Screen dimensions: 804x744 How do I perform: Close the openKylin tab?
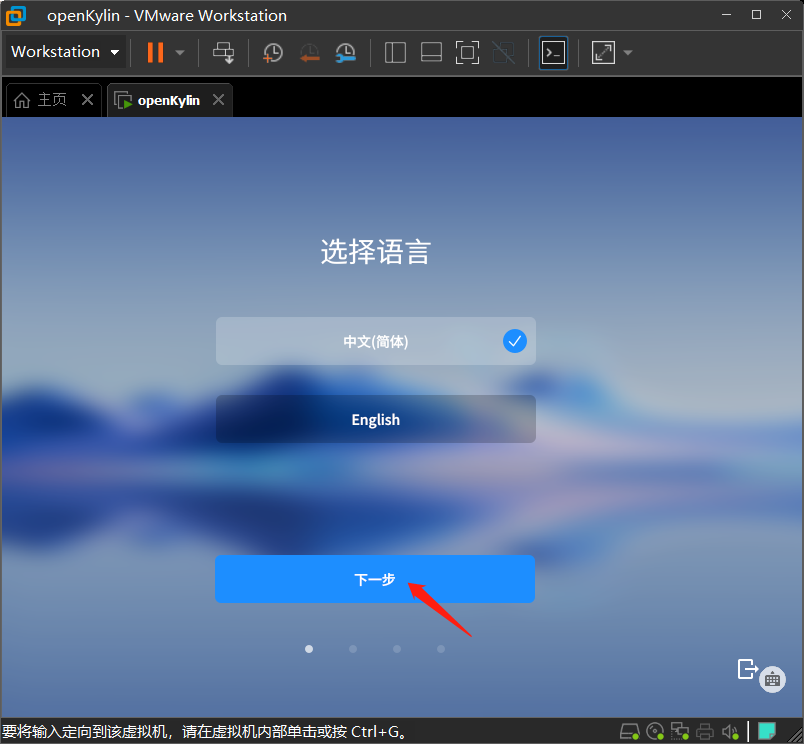point(218,99)
